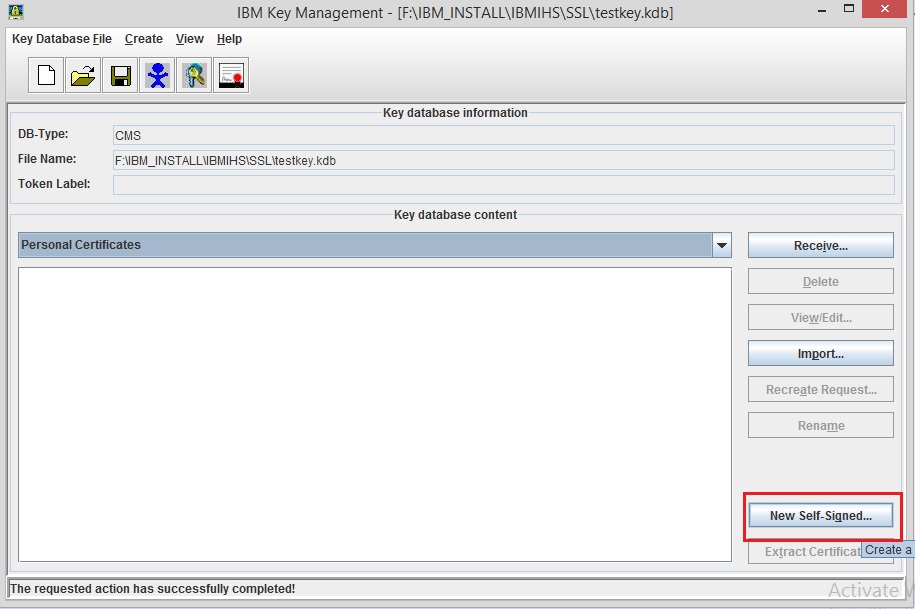This screenshot has width=915, height=609.
Task: Open the Personal Certificates dropdown
Action: tap(721, 244)
